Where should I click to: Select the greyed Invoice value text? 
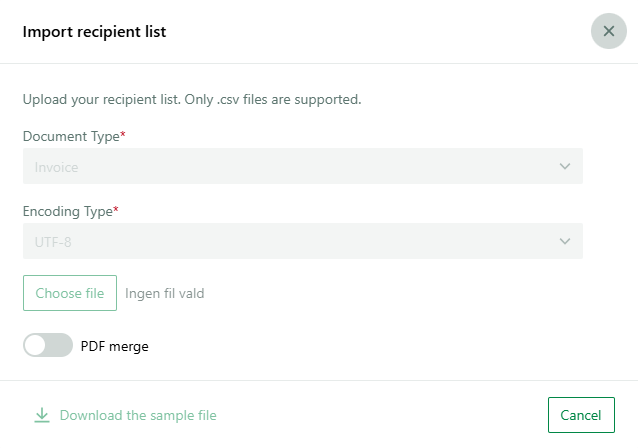pos(57,167)
